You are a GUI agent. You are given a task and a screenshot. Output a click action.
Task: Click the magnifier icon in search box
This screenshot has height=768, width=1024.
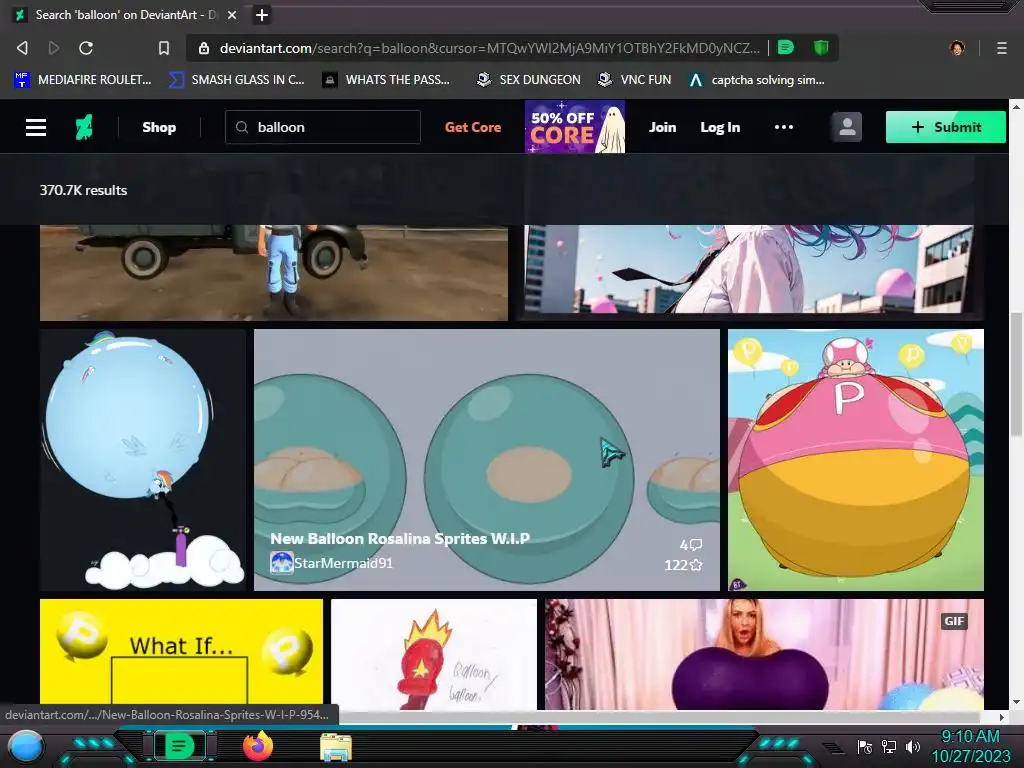(242, 127)
